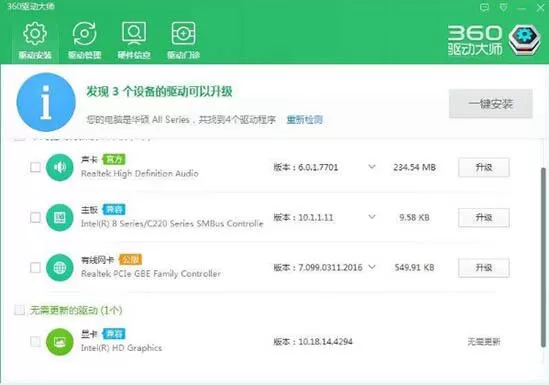Click the 官方 badge on sound card

point(114,160)
